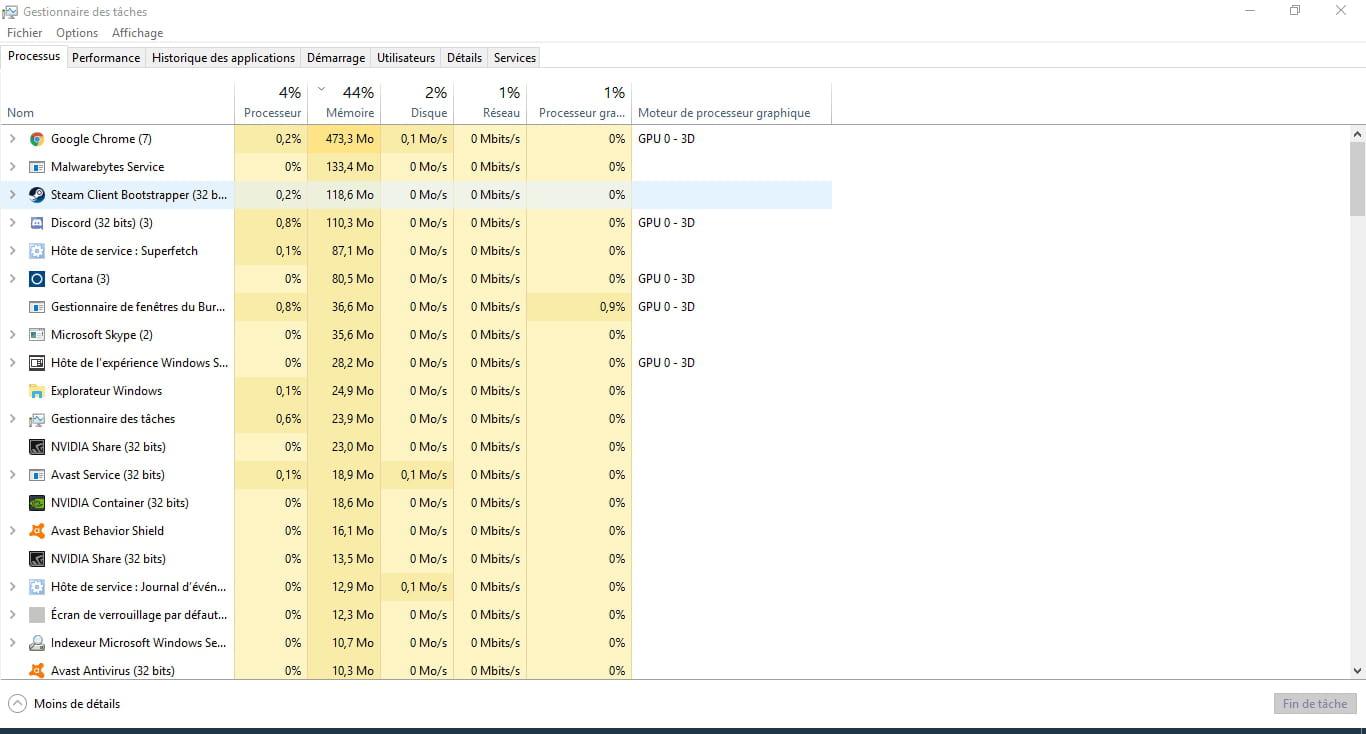Sort by Disque column header
This screenshot has height=734, width=1366.
click(x=417, y=103)
